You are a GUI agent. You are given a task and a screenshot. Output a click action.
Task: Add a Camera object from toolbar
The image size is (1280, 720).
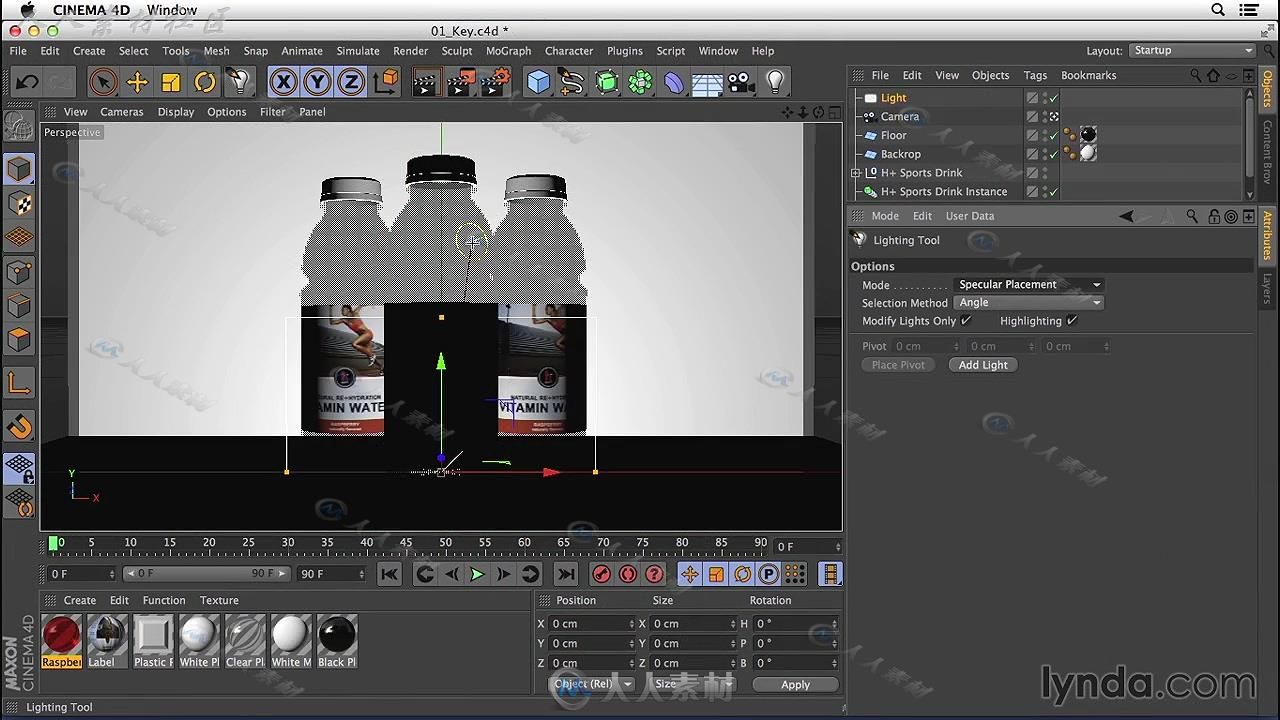click(x=741, y=82)
